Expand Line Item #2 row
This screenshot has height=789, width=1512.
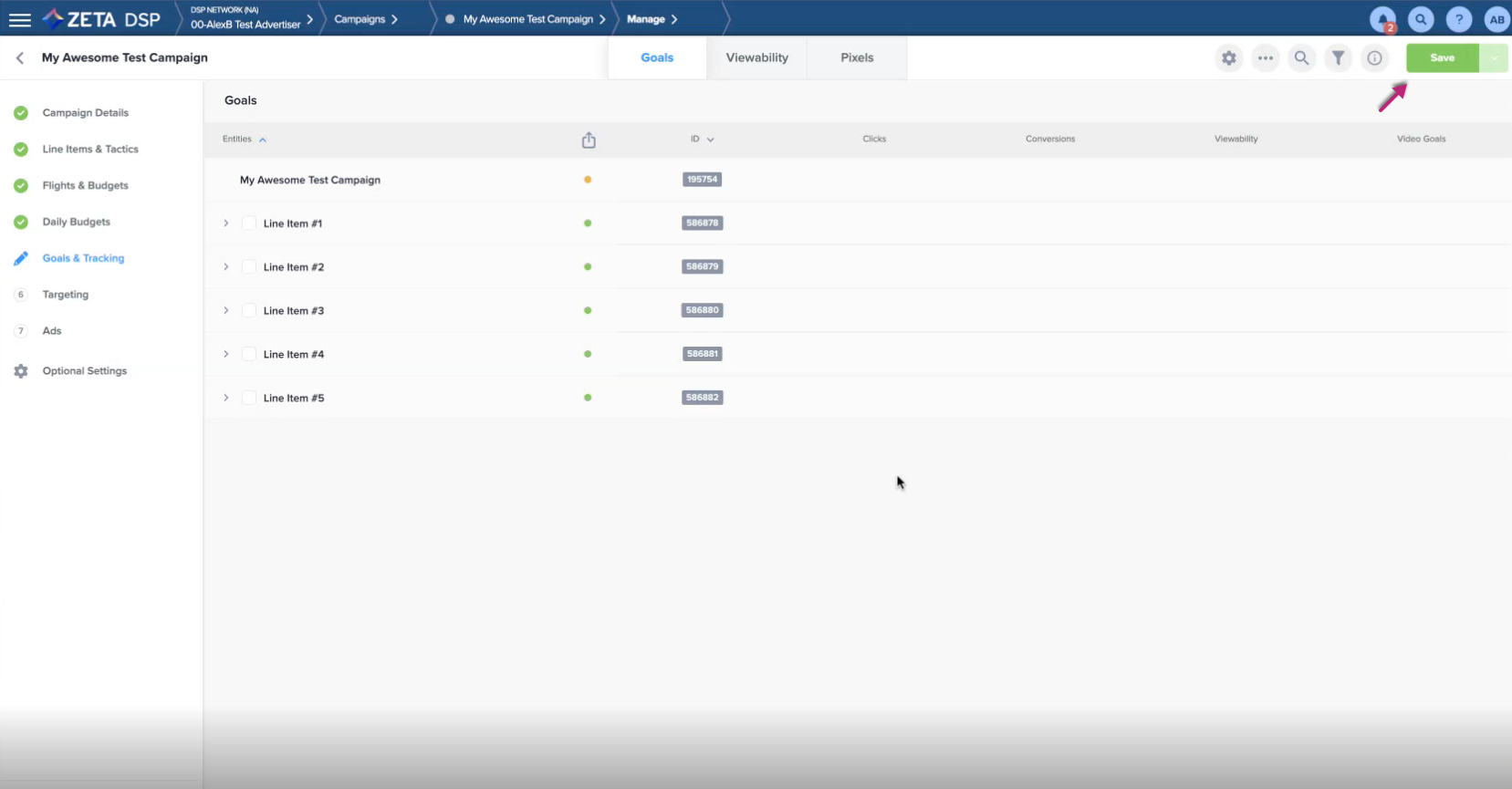click(226, 267)
